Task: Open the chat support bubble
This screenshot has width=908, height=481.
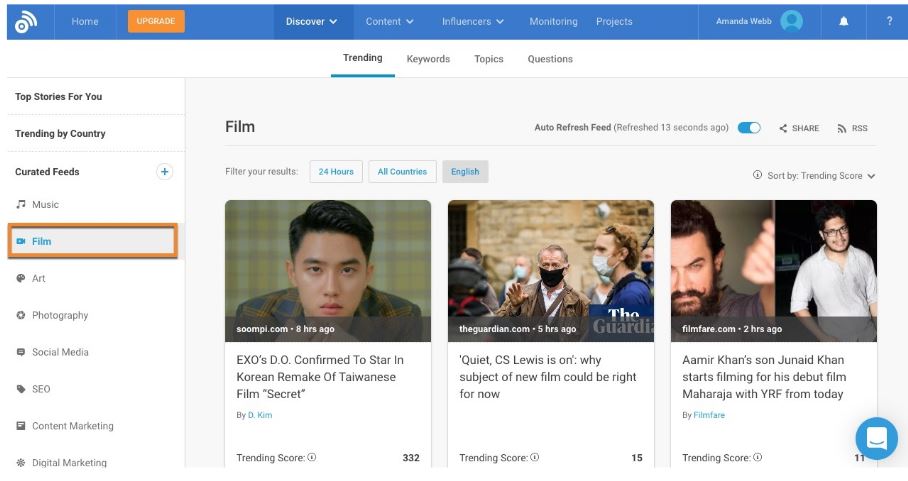Action: tap(876, 438)
